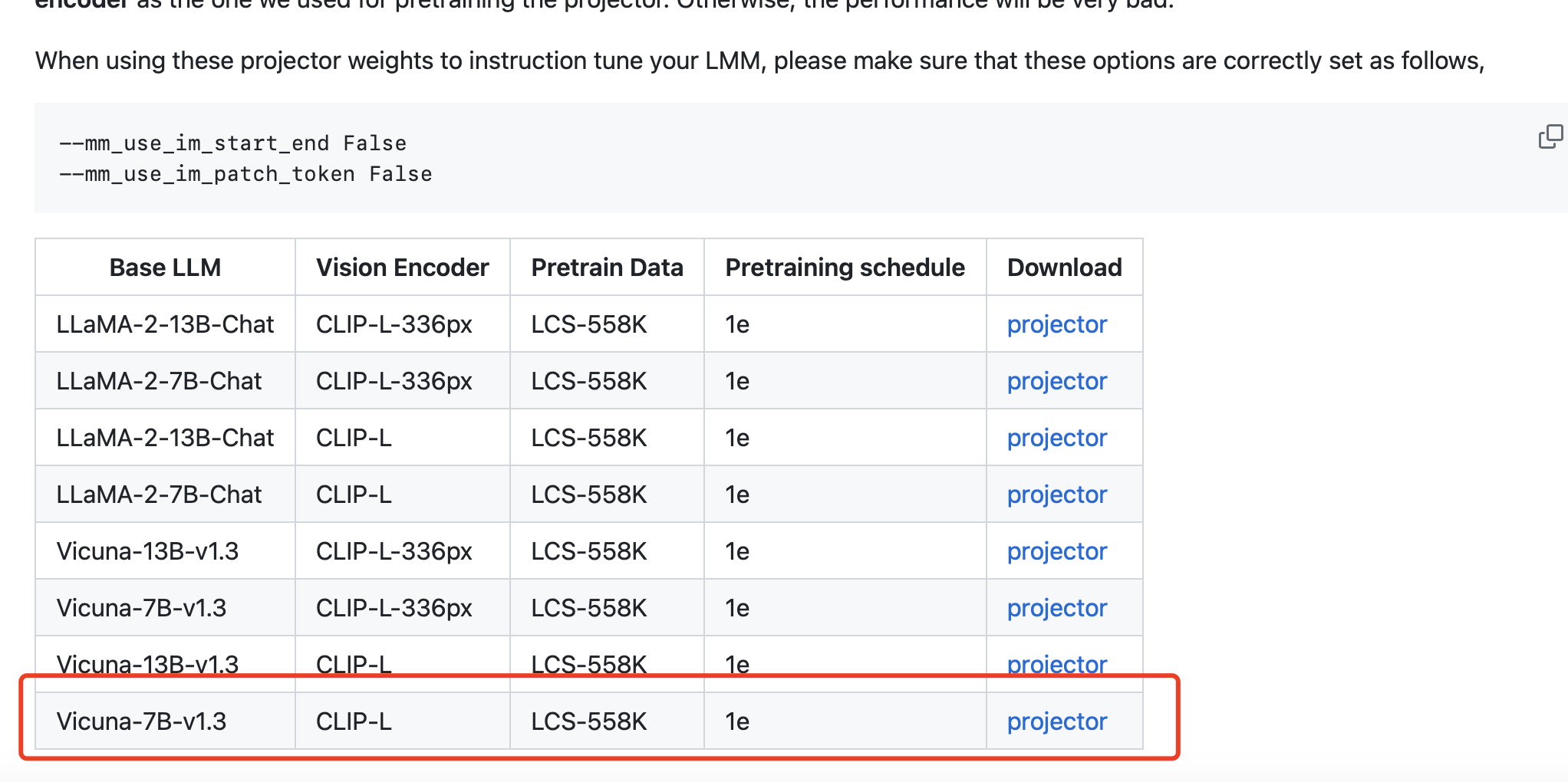This screenshot has width=1568, height=782.
Task: Click the mm_use_im_patch_token line in the code block
Action: point(245,173)
